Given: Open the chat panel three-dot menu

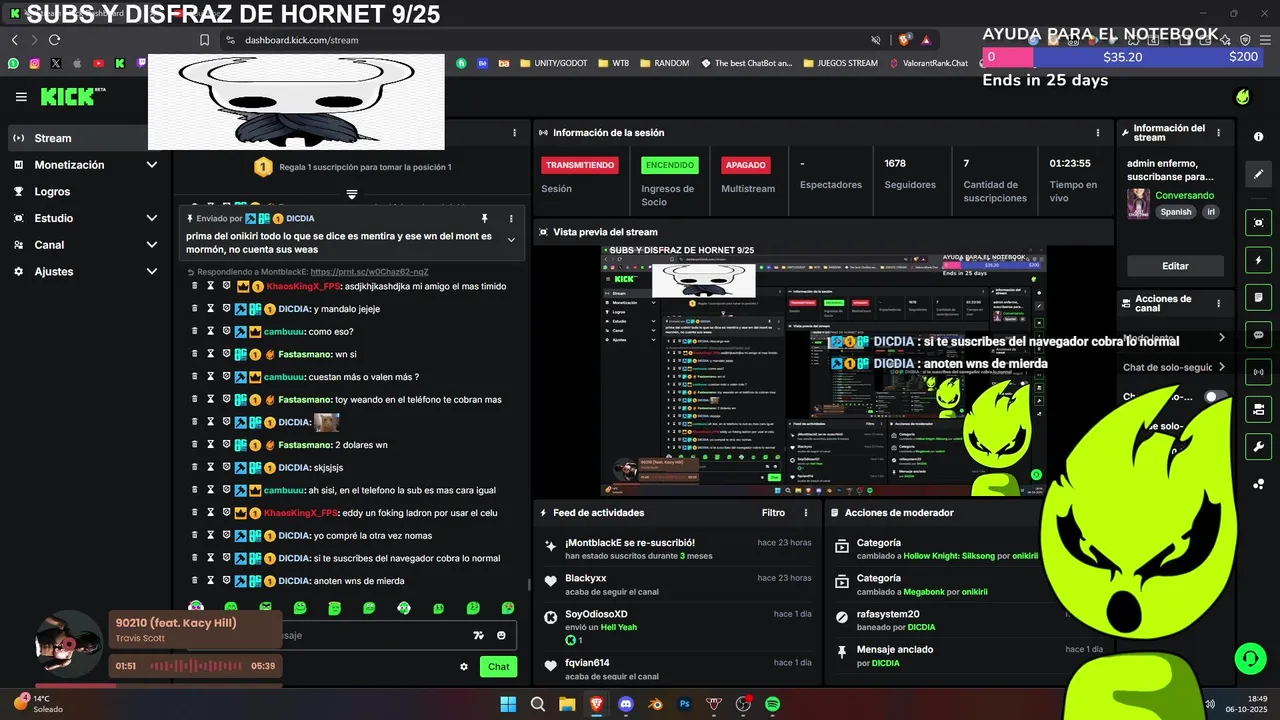Looking at the screenshot, I should [515, 132].
